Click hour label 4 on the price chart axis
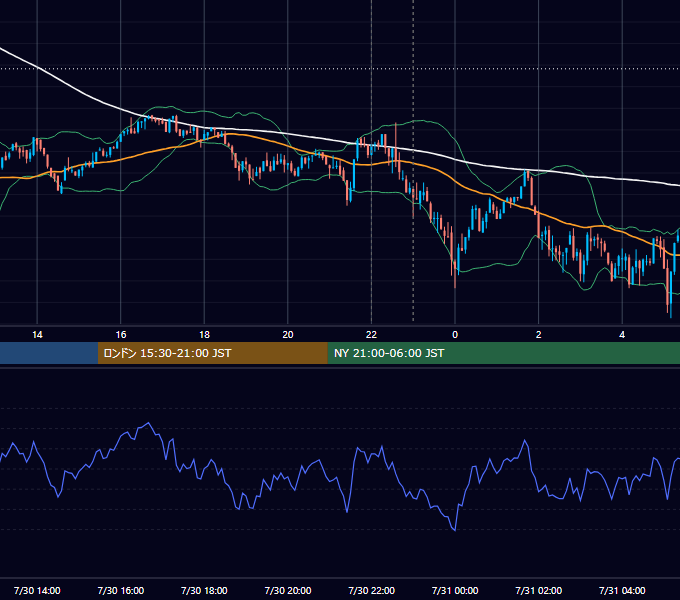 pyautogui.click(x=622, y=335)
